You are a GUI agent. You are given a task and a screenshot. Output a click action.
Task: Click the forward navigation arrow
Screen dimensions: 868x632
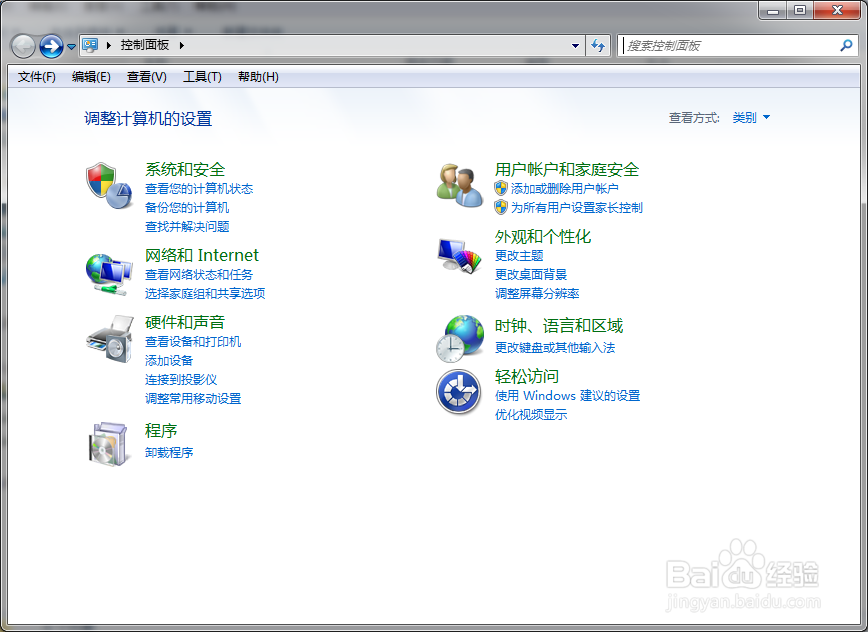coord(51,46)
